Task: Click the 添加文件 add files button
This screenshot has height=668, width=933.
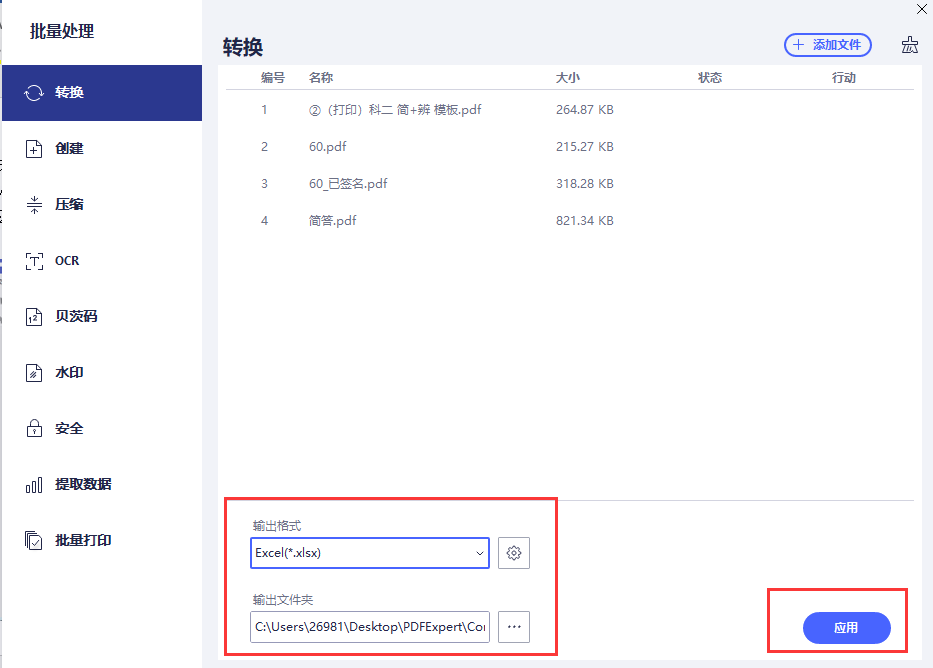Action: [827, 45]
